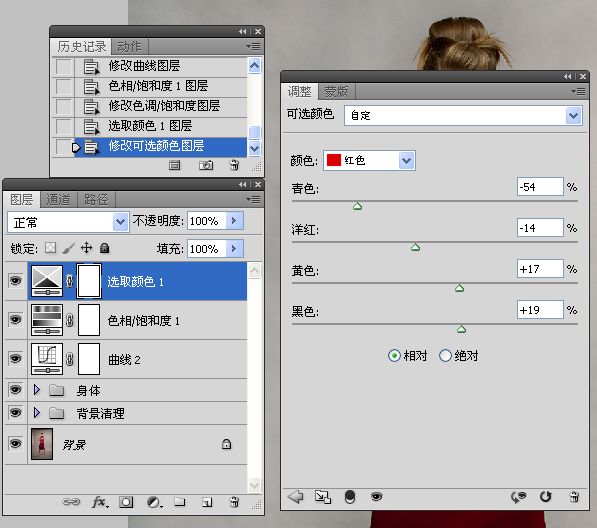The height and width of the screenshot is (528, 597).
Task: Select history state 修改曲线图层
Action: (x=149, y=66)
